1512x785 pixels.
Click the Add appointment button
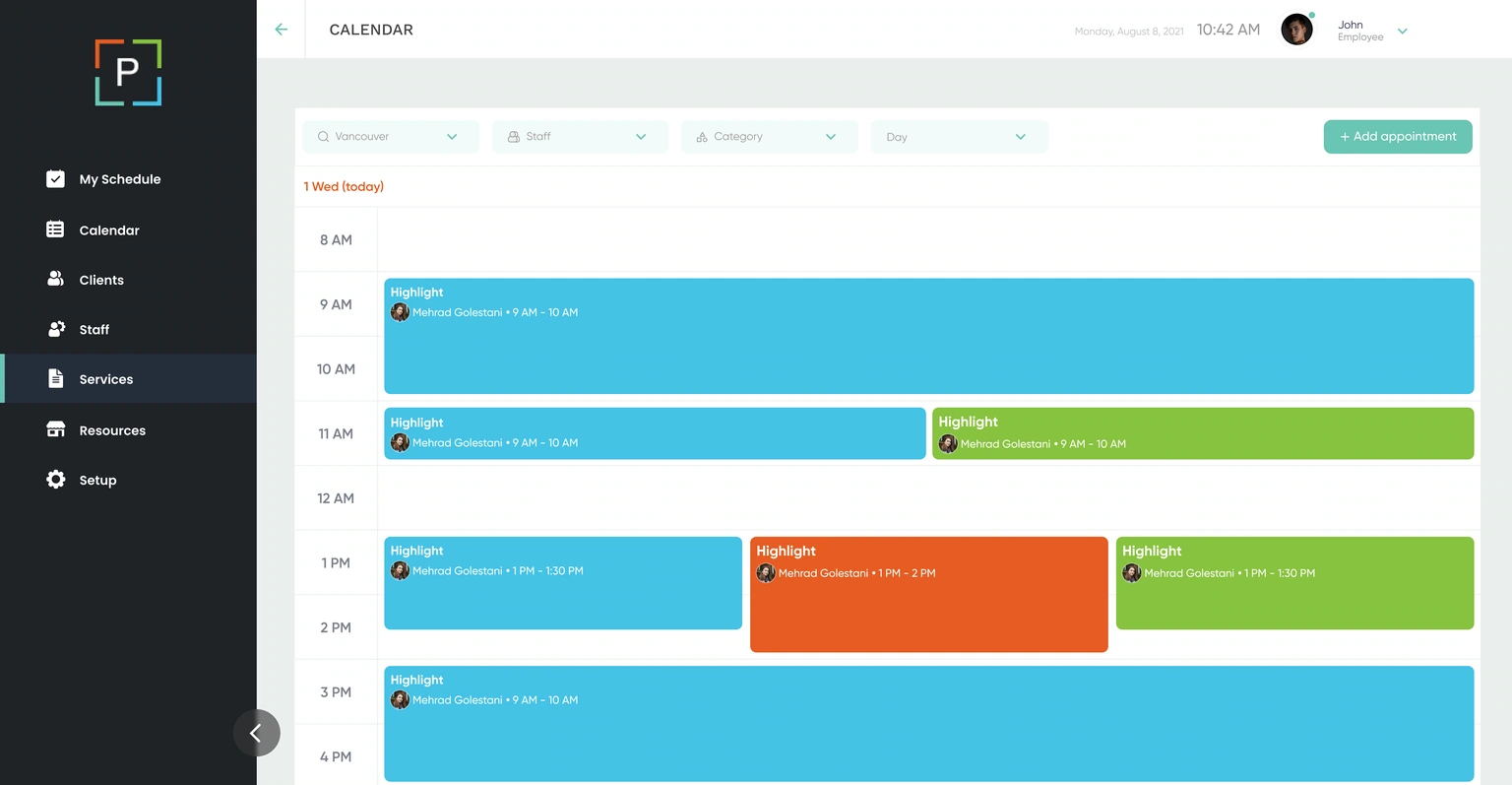click(1398, 137)
